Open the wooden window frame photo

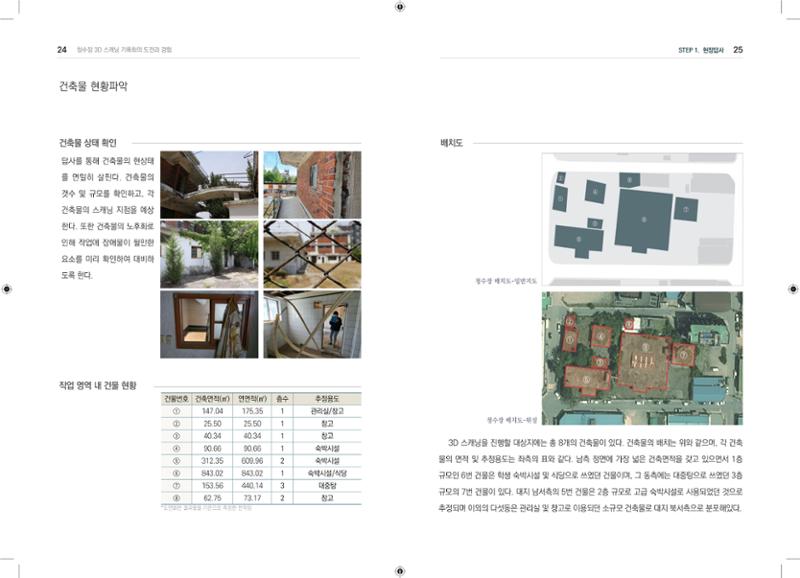pyautogui.click(x=209, y=324)
